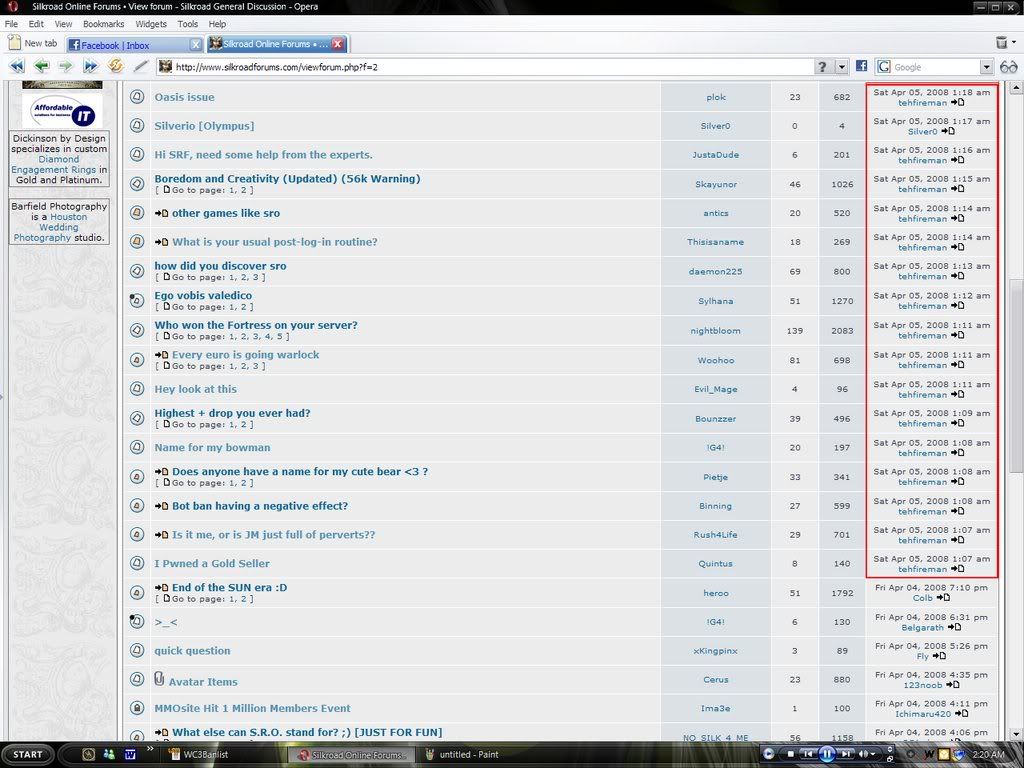Viewport: 1024px width, 768px height.
Task: Click the newest post arrow before 'other games like sro'
Action: 161,213
